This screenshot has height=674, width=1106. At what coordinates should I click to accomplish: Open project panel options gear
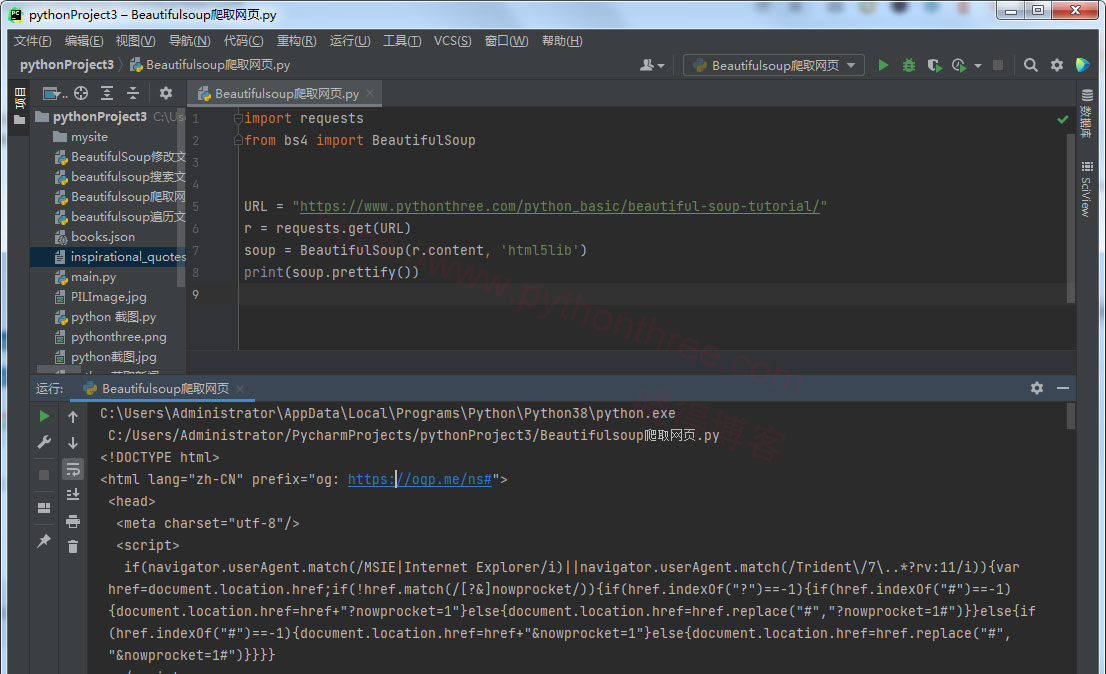[x=166, y=93]
